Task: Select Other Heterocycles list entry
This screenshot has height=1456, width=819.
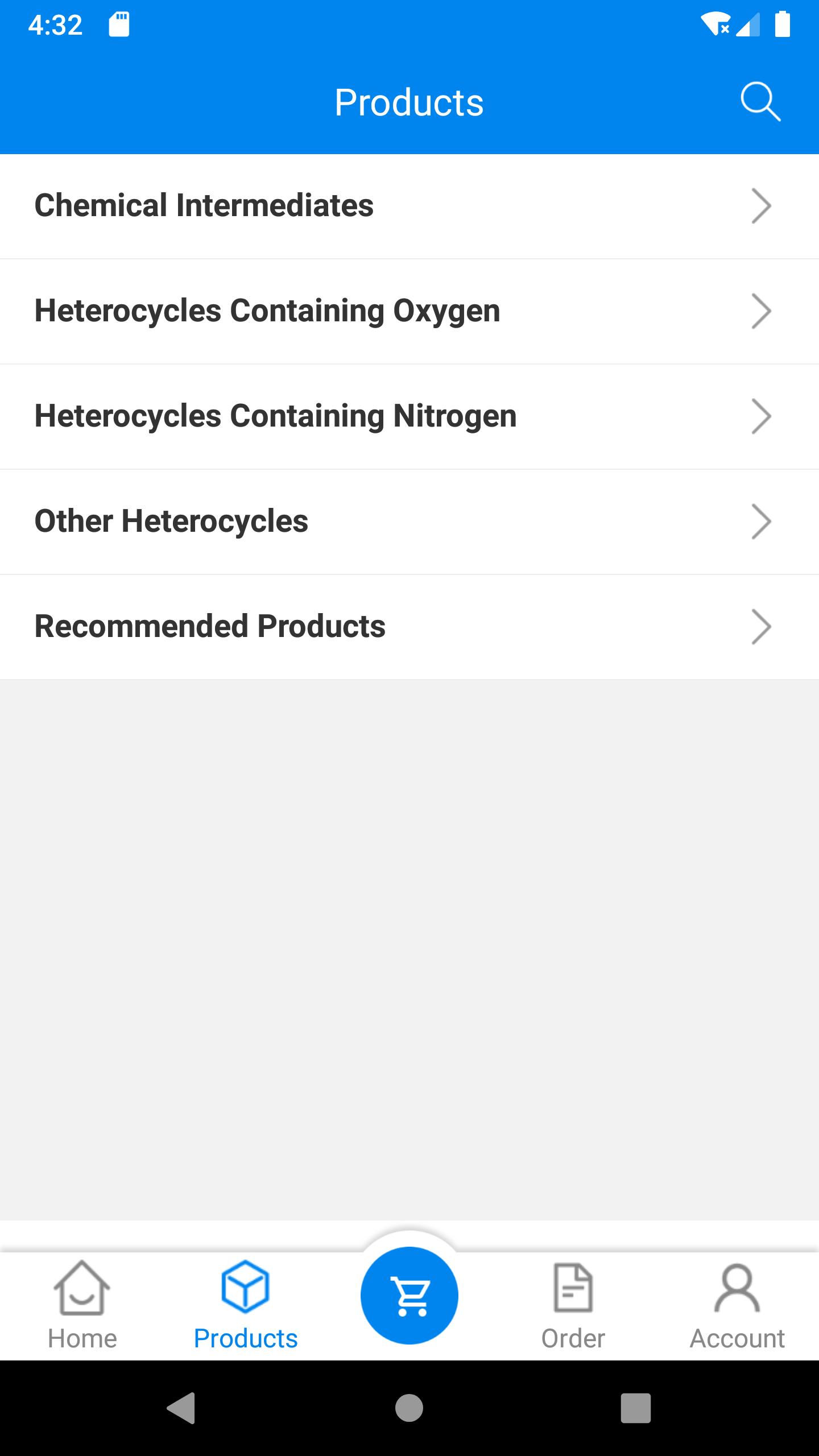Action: coord(409,522)
